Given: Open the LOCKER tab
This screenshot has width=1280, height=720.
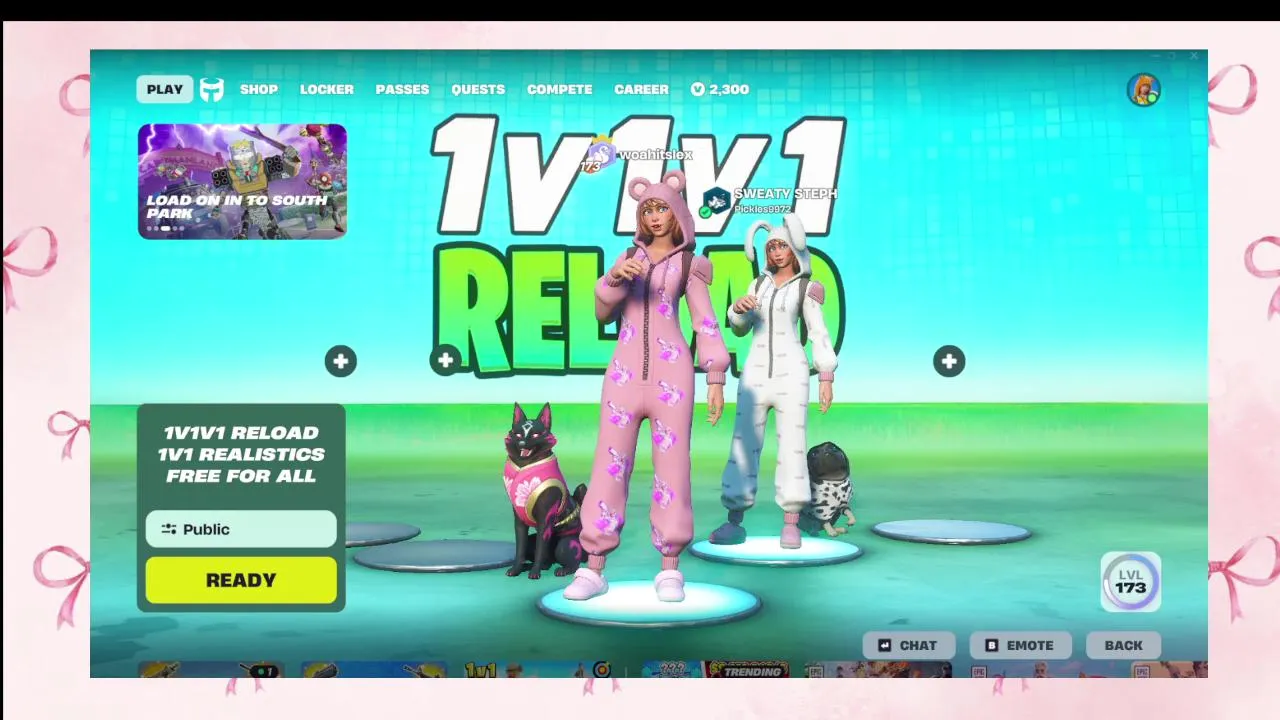Looking at the screenshot, I should (327, 89).
